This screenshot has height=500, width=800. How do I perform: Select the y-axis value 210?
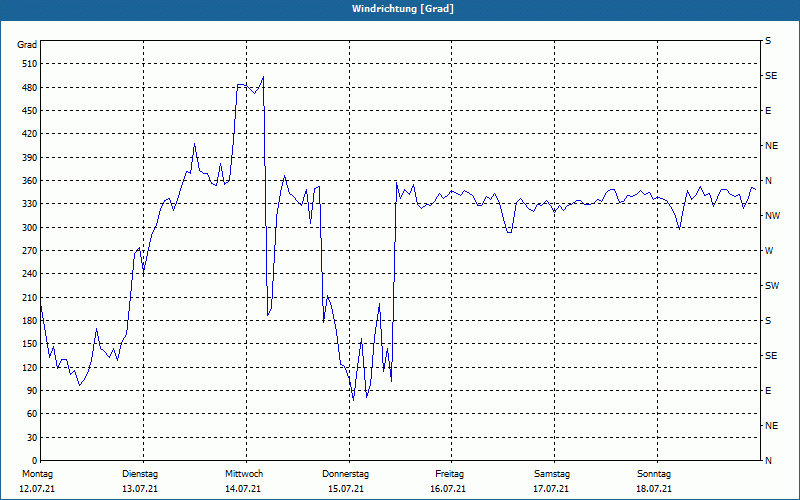click(x=30, y=297)
